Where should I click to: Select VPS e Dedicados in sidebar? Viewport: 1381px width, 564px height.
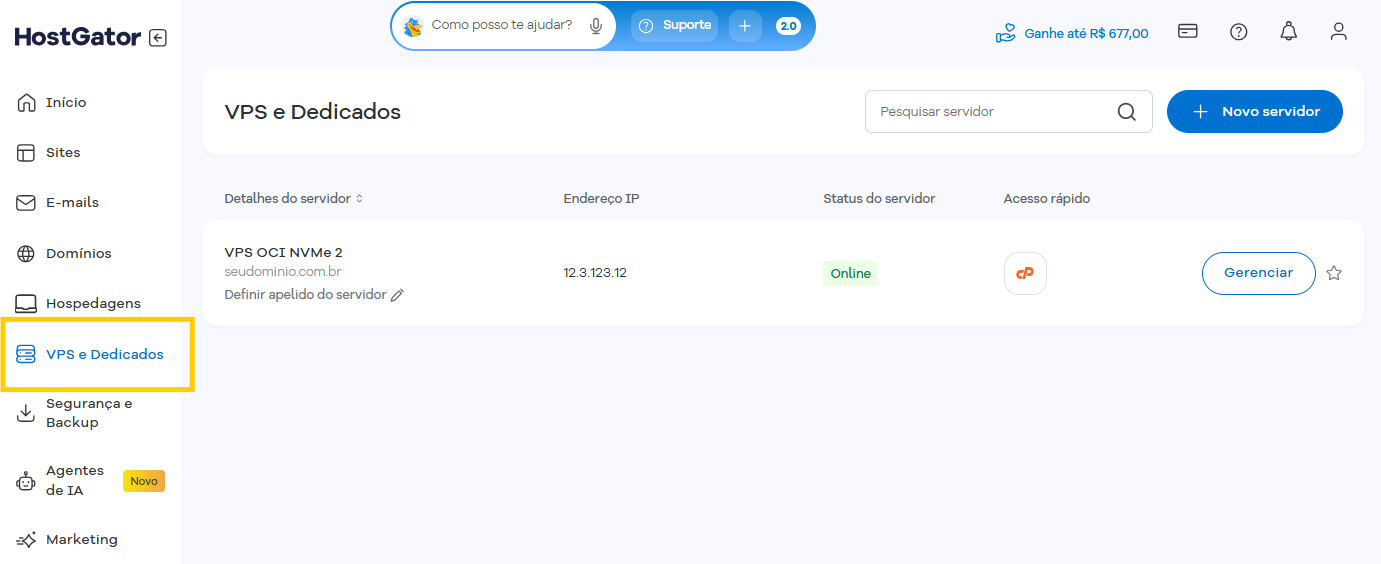click(97, 354)
